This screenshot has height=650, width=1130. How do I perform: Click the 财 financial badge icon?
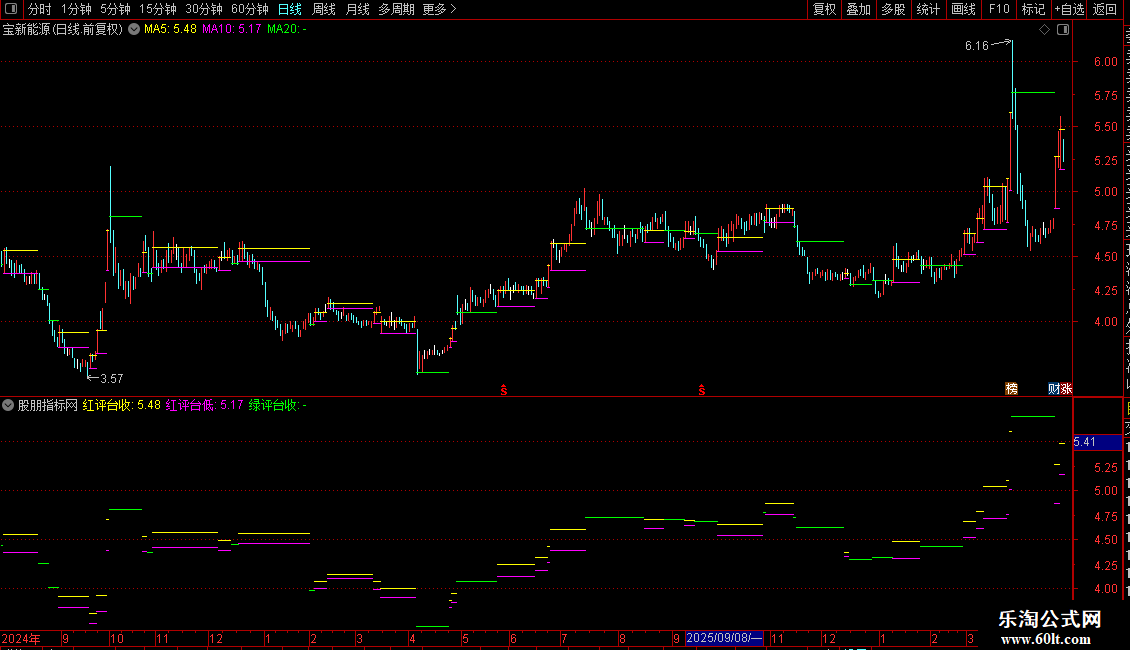[1054, 389]
